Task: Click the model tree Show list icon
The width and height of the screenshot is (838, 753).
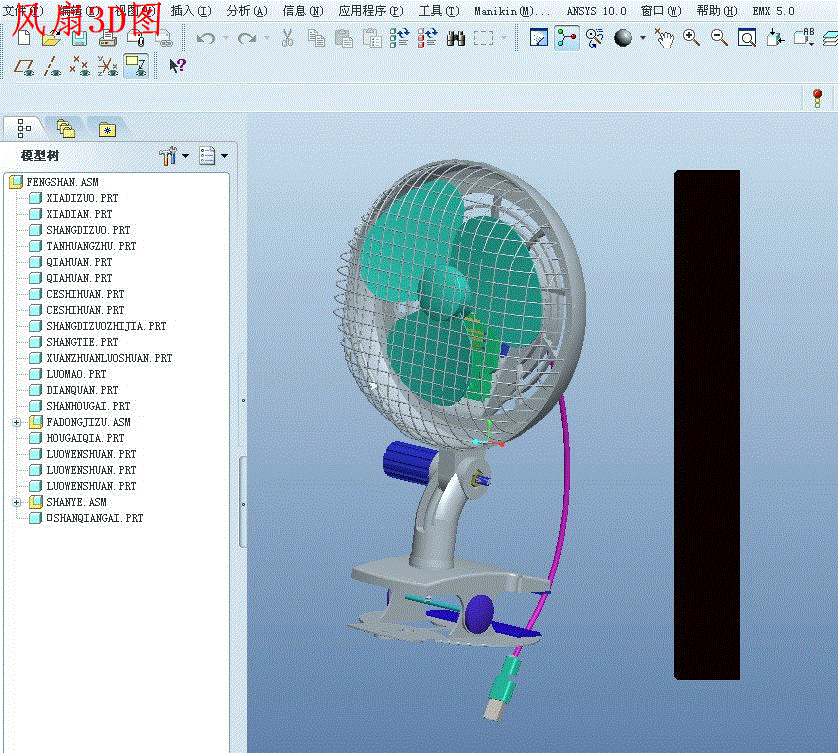Action: click(207, 156)
